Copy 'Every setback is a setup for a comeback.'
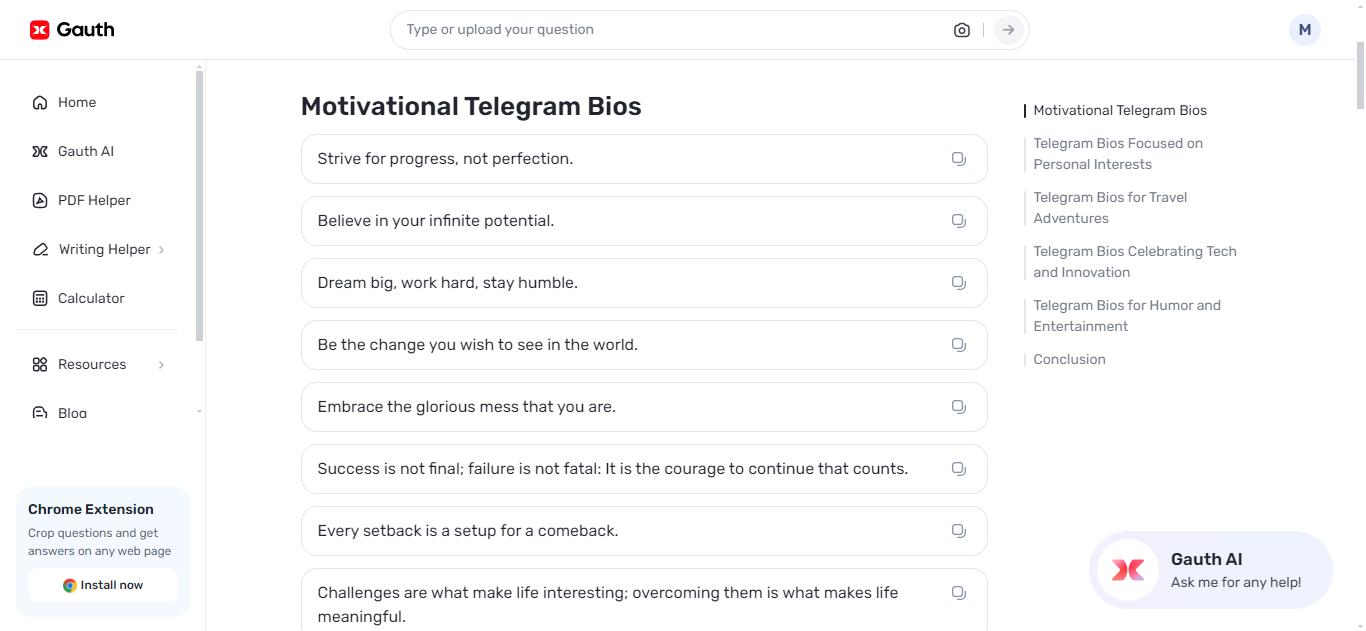This screenshot has width=1366, height=631. [x=958, y=530]
